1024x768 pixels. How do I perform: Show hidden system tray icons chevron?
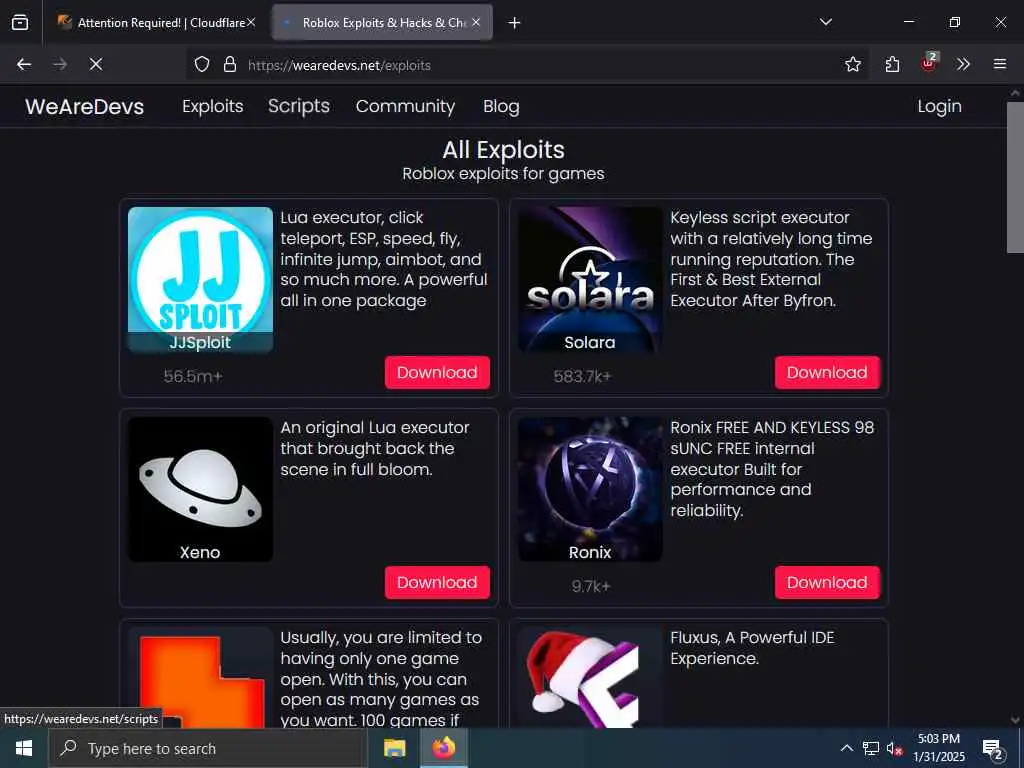[846, 748]
